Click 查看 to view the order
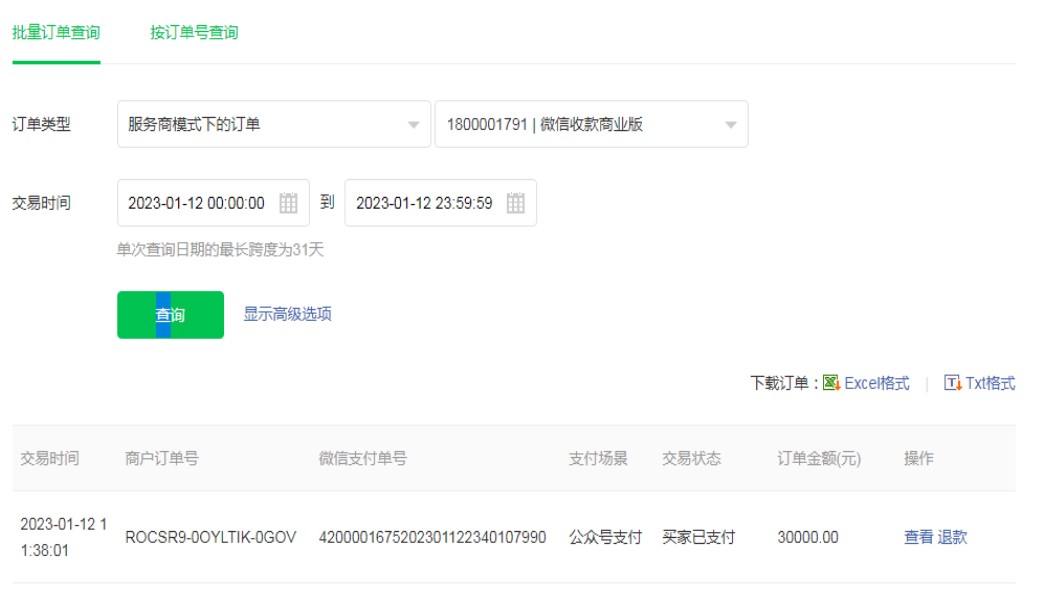The height and width of the screenshot is (605, 1043). click(918, 537)
